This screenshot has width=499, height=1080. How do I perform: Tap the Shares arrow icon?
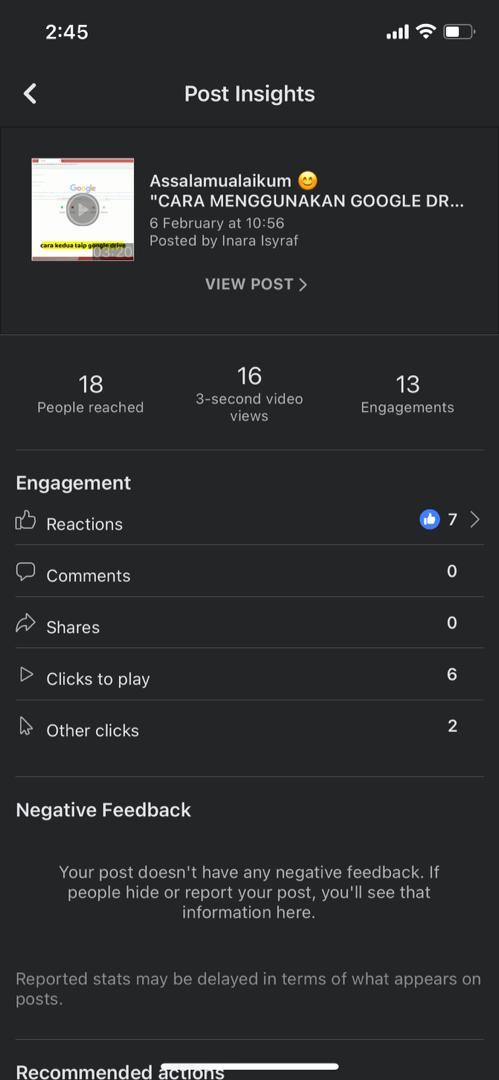point(26,624)
